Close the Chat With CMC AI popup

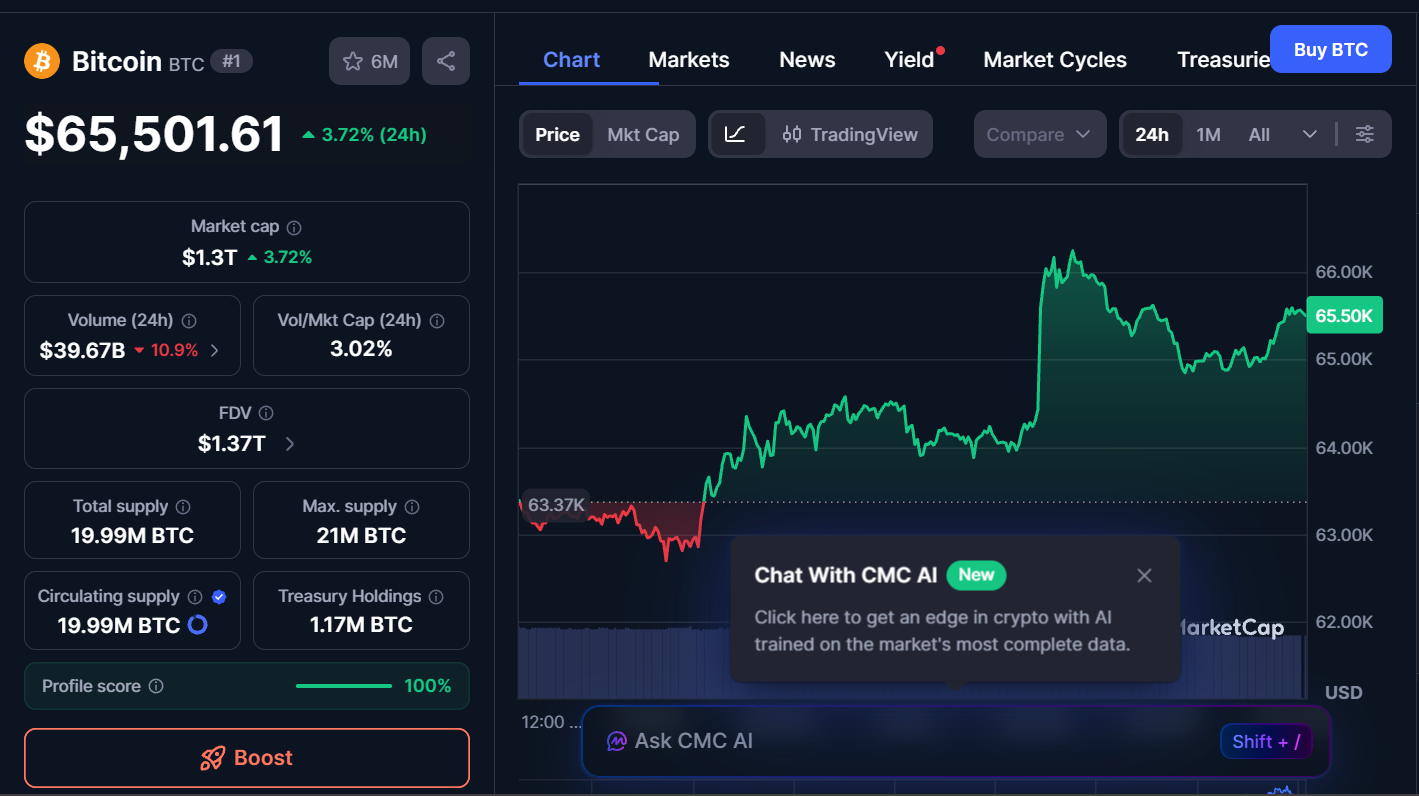coord(1145,575)
